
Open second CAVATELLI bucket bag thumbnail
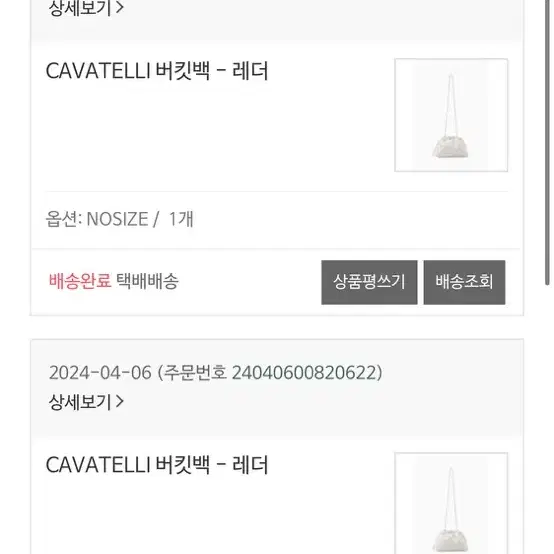[451, 503]
